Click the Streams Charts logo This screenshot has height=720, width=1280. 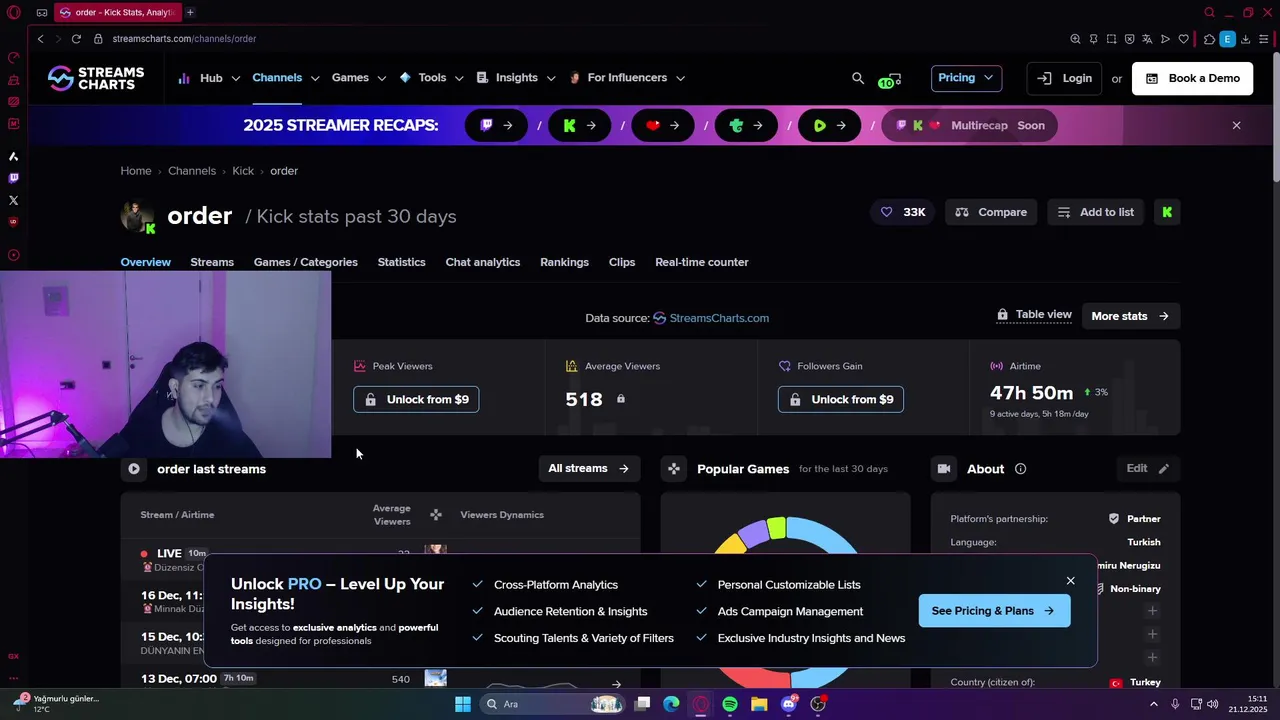(x=96, y=78)
